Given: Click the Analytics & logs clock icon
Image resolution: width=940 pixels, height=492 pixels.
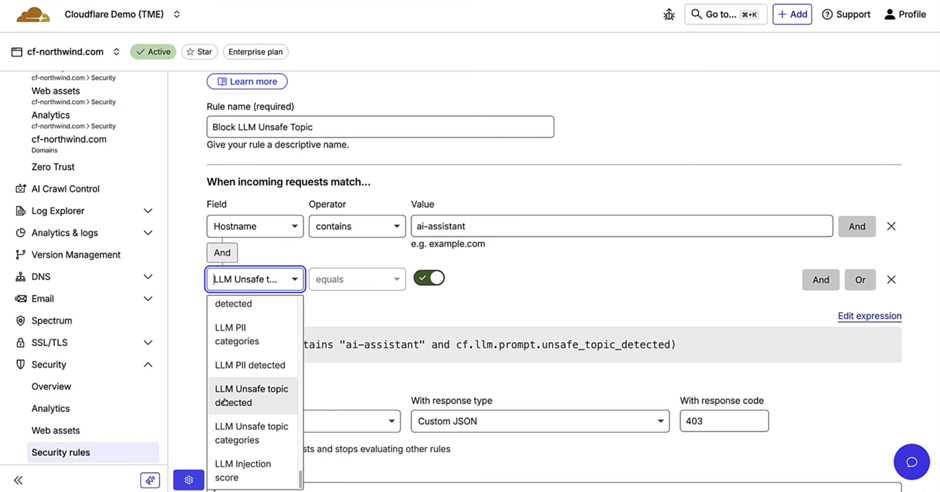Looking at the screenshot, I should pos(20,233).
